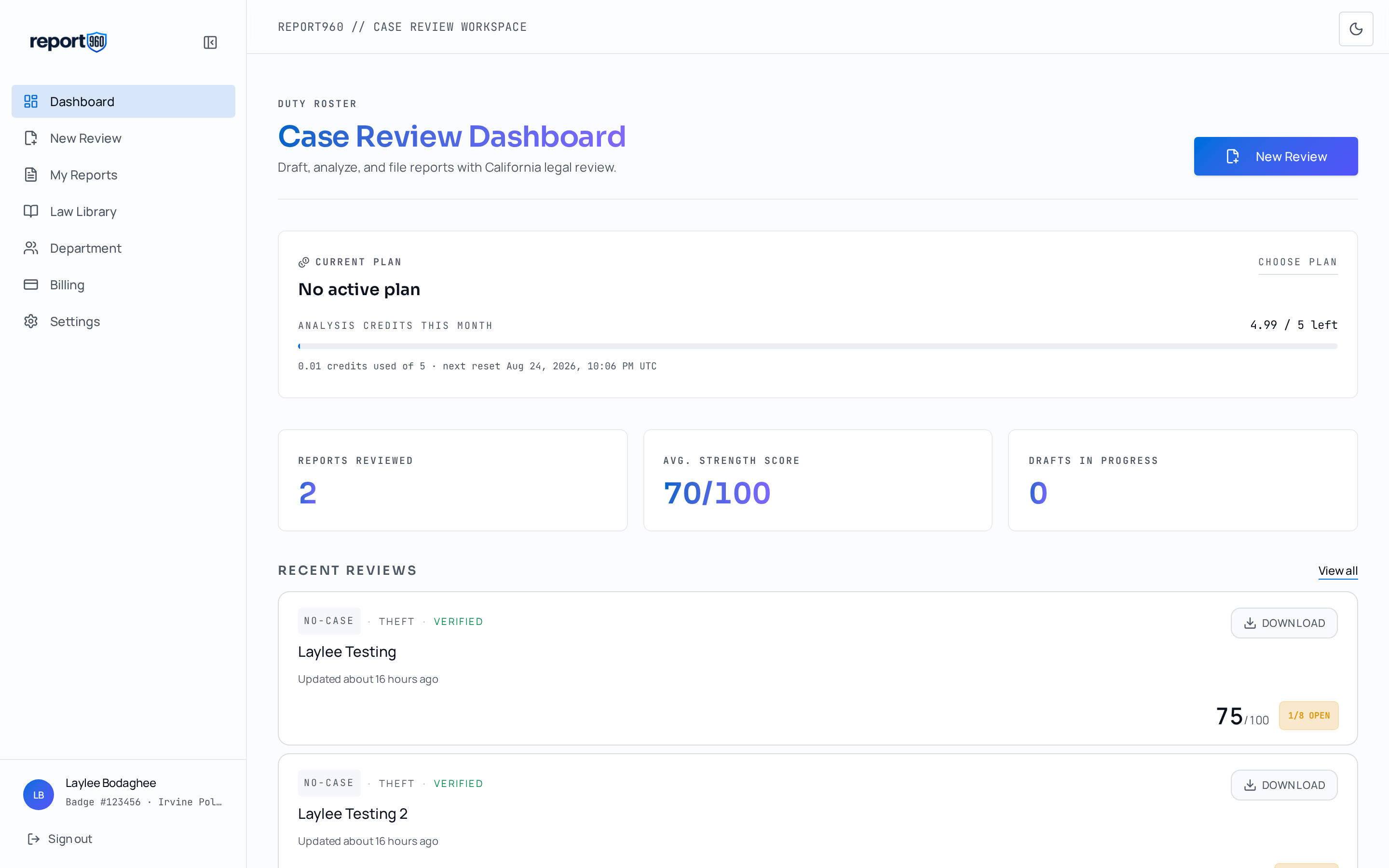The image size is (1389, 868).
Task: Click the Sign out arrow icon
Action: [x=34, y=839]
